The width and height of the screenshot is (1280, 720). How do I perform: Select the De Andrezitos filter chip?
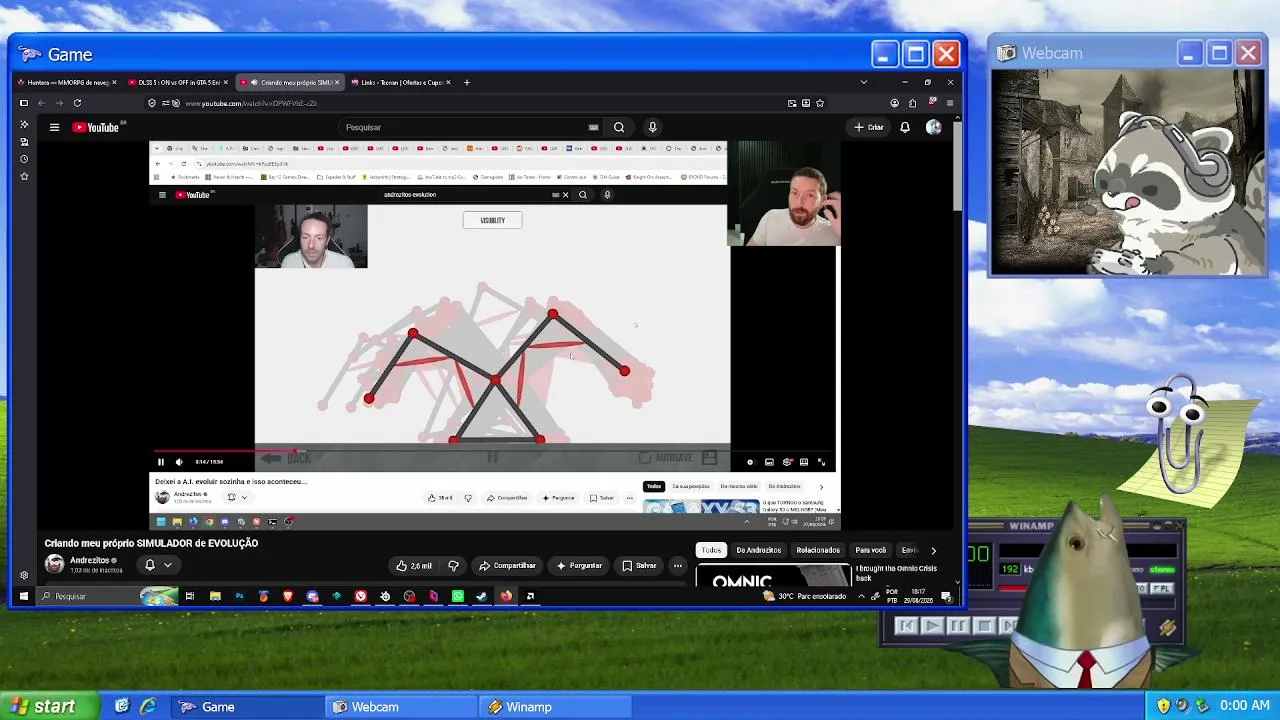759,550
